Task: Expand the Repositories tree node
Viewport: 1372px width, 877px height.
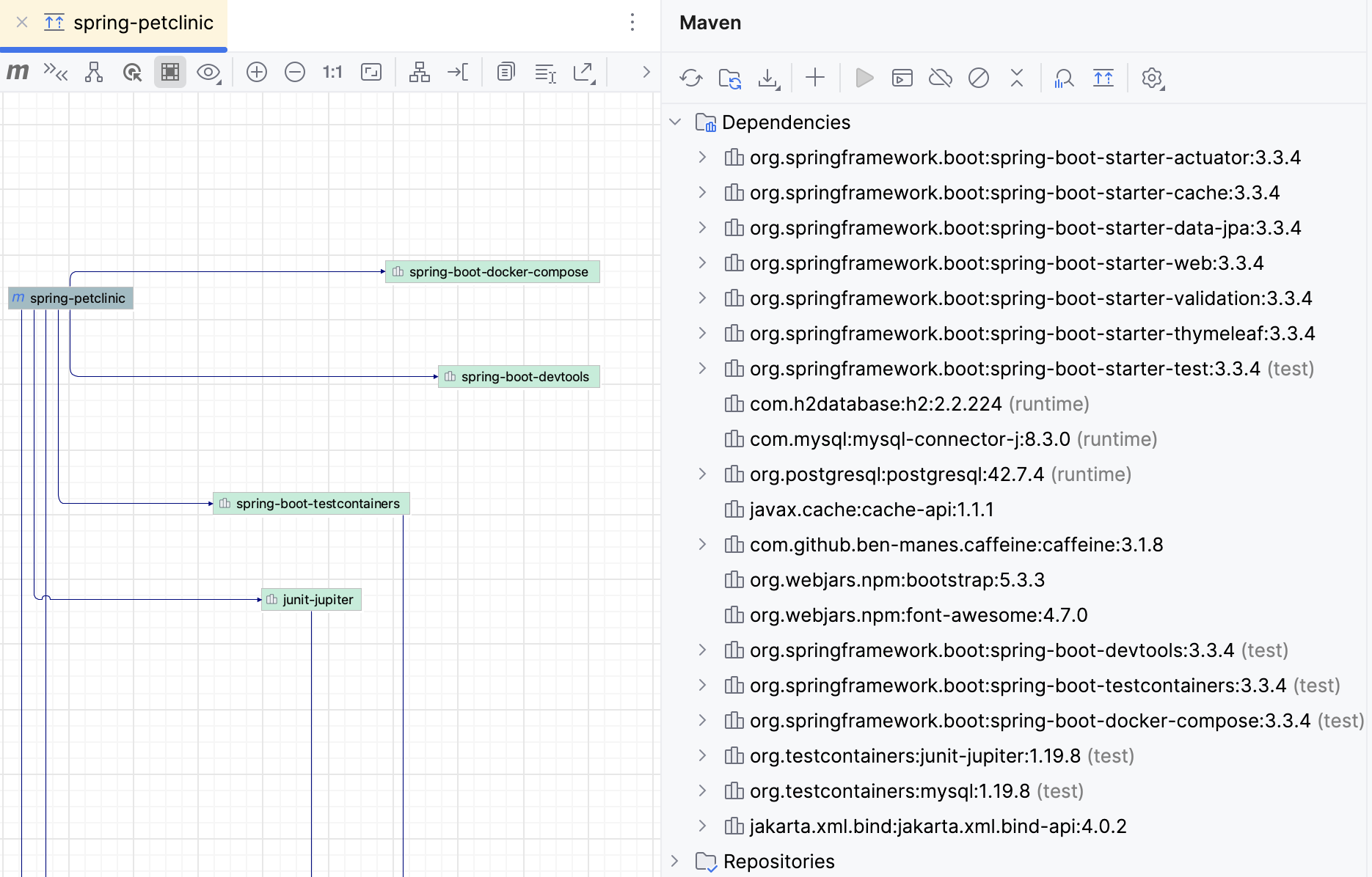Action: [x=676, y=861]
